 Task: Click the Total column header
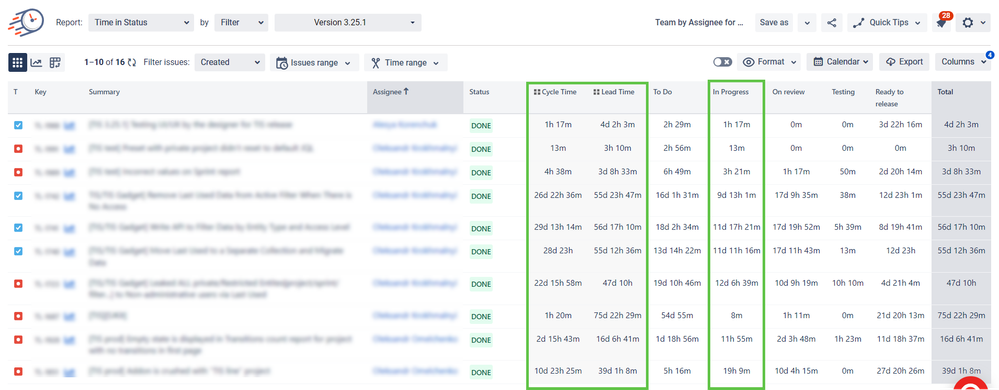(945, 92)
